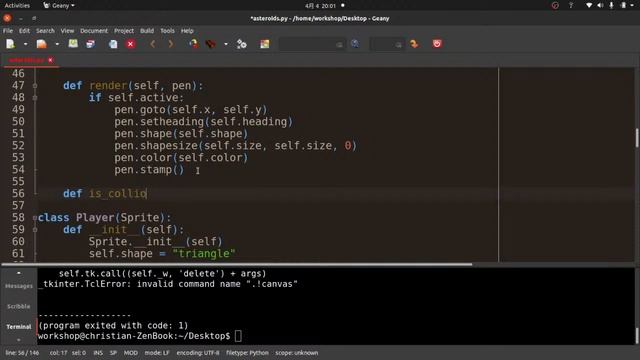Open the Tools menu
Viewport: 640px width, 360px height.
click(167, 31)
